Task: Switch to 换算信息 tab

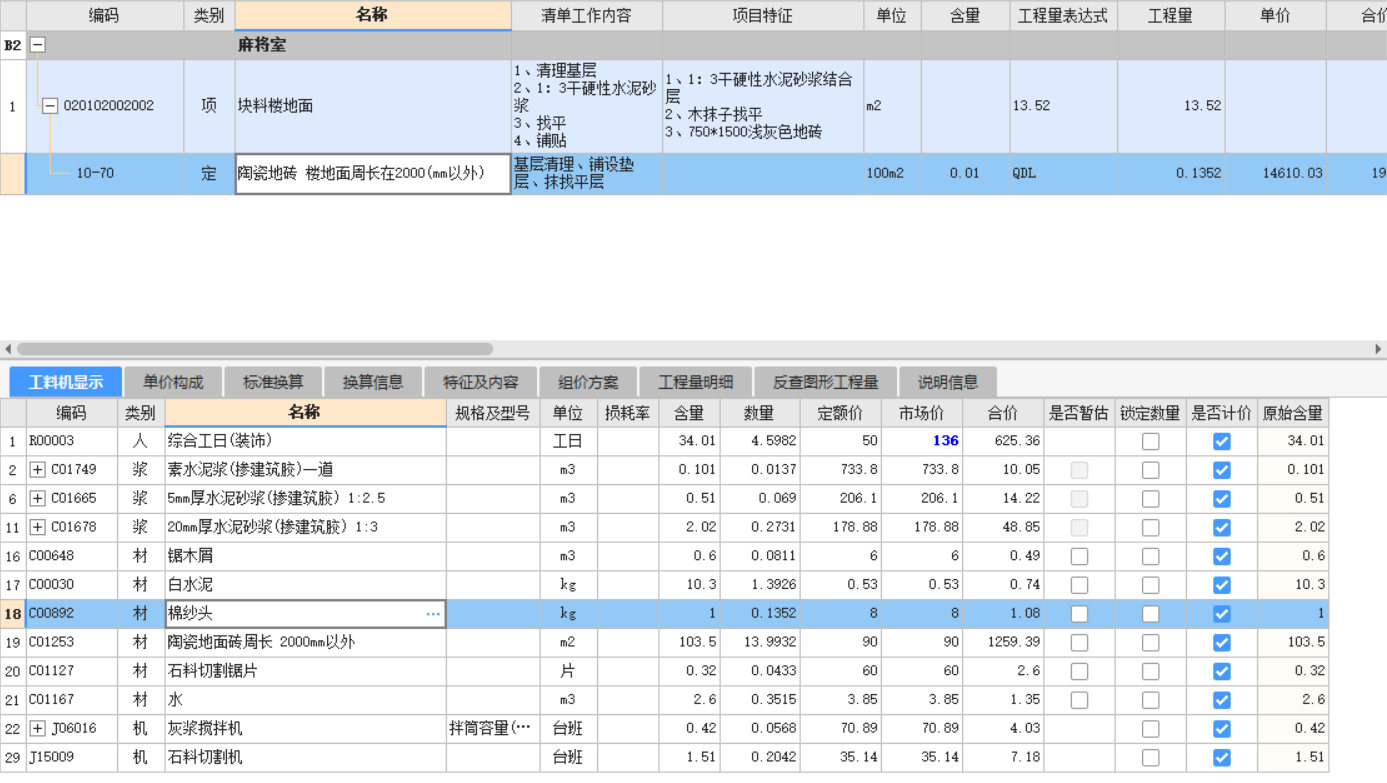Action: [x=373, y=382]
